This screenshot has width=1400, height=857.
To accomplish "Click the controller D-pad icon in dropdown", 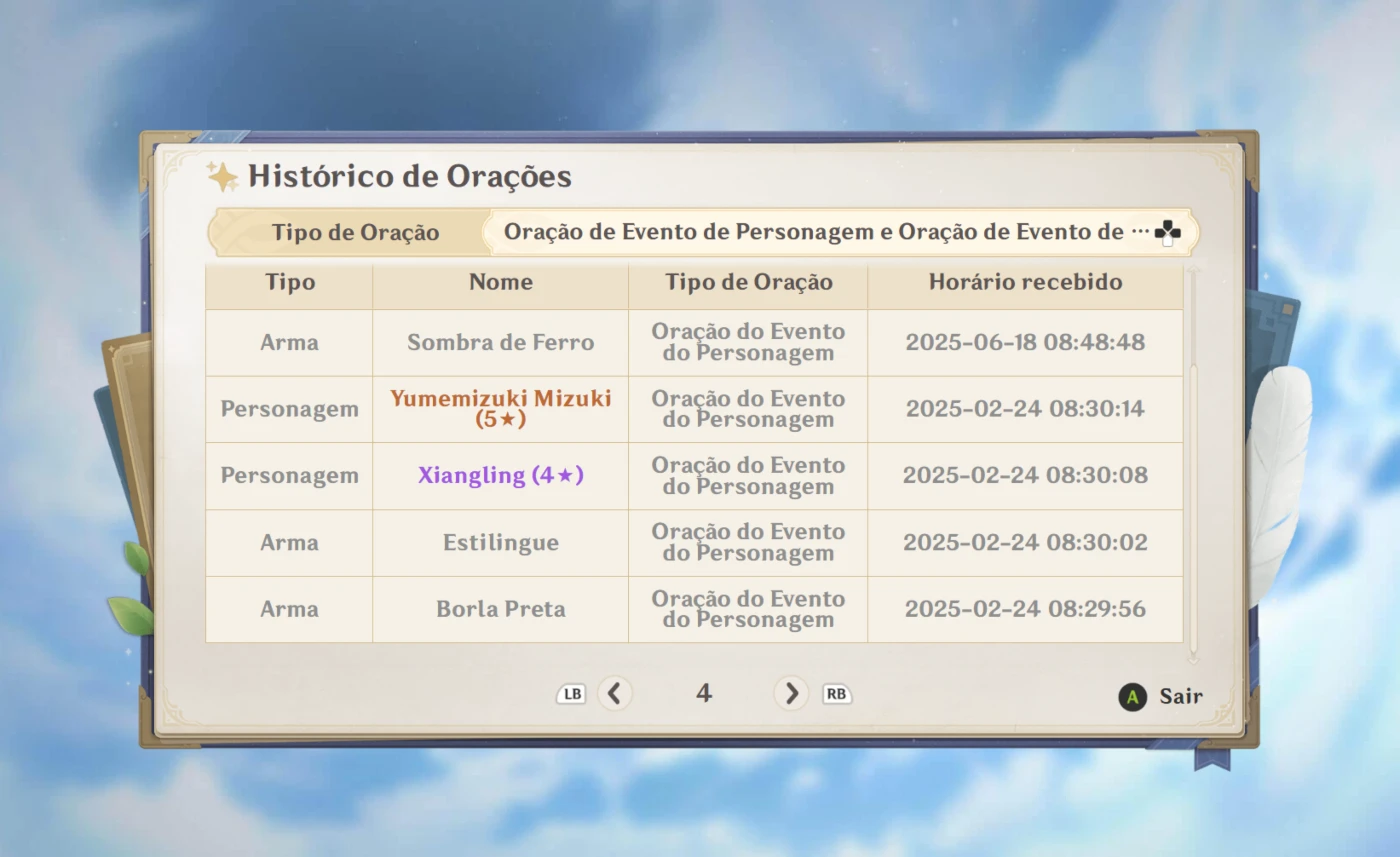I will pyautogui.click(x=1167, y=234).
